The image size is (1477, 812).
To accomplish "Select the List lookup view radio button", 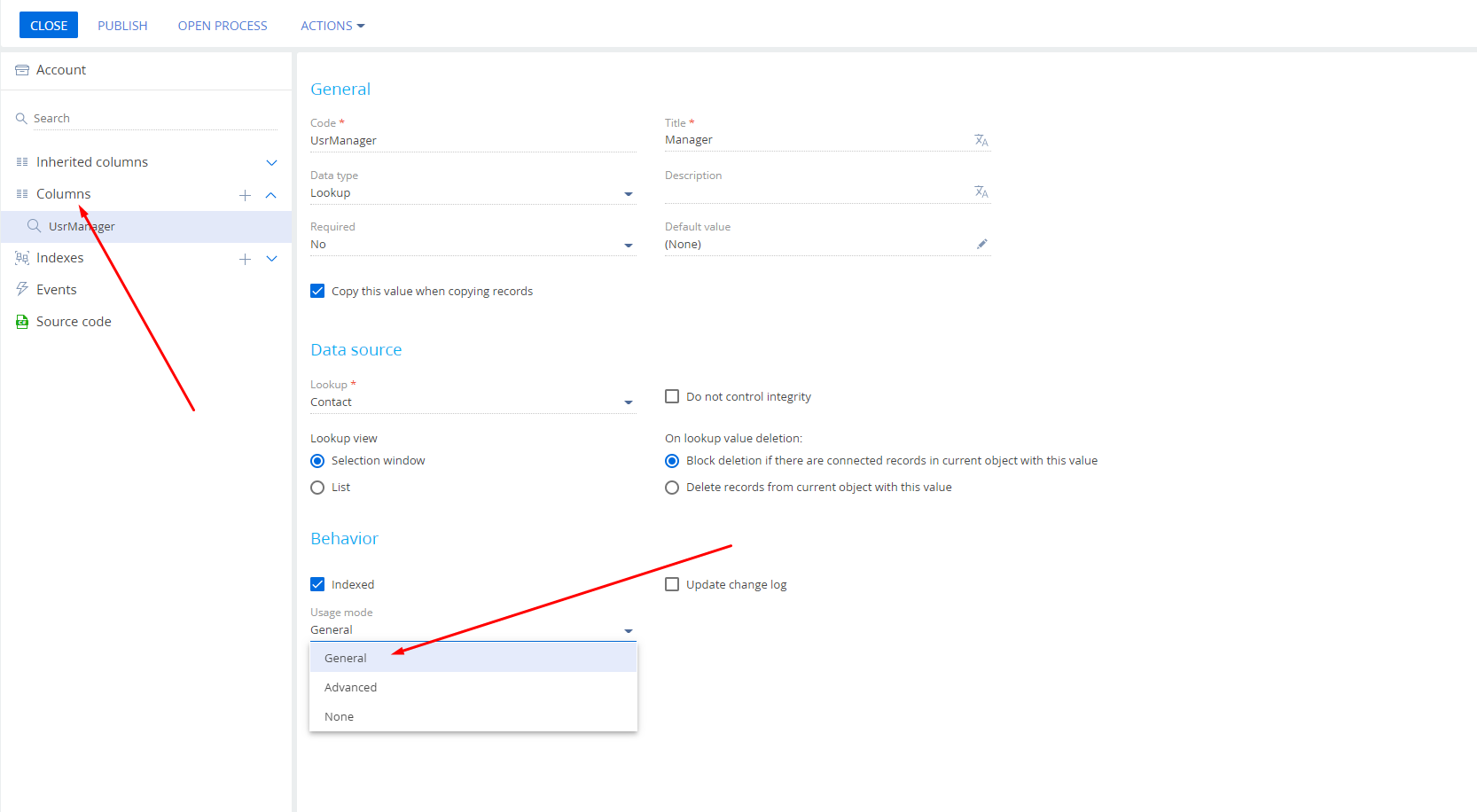I will click(x=317, y=487).
